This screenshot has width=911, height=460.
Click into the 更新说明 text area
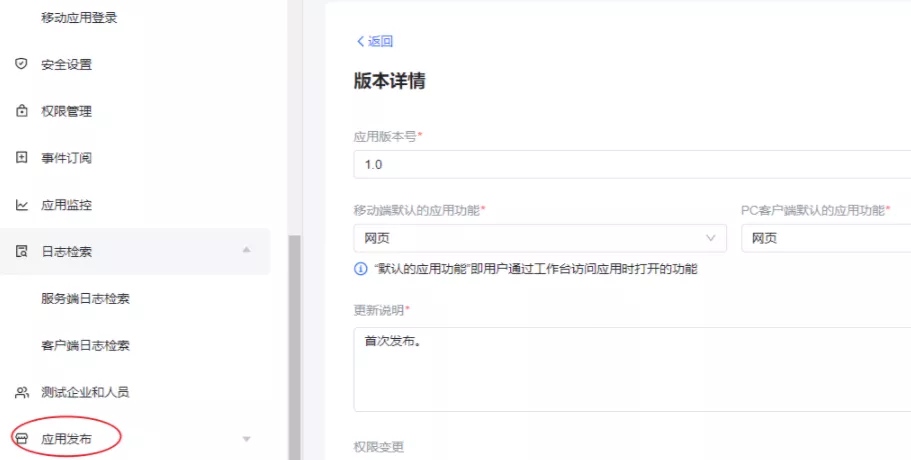[x=632, y=369]
